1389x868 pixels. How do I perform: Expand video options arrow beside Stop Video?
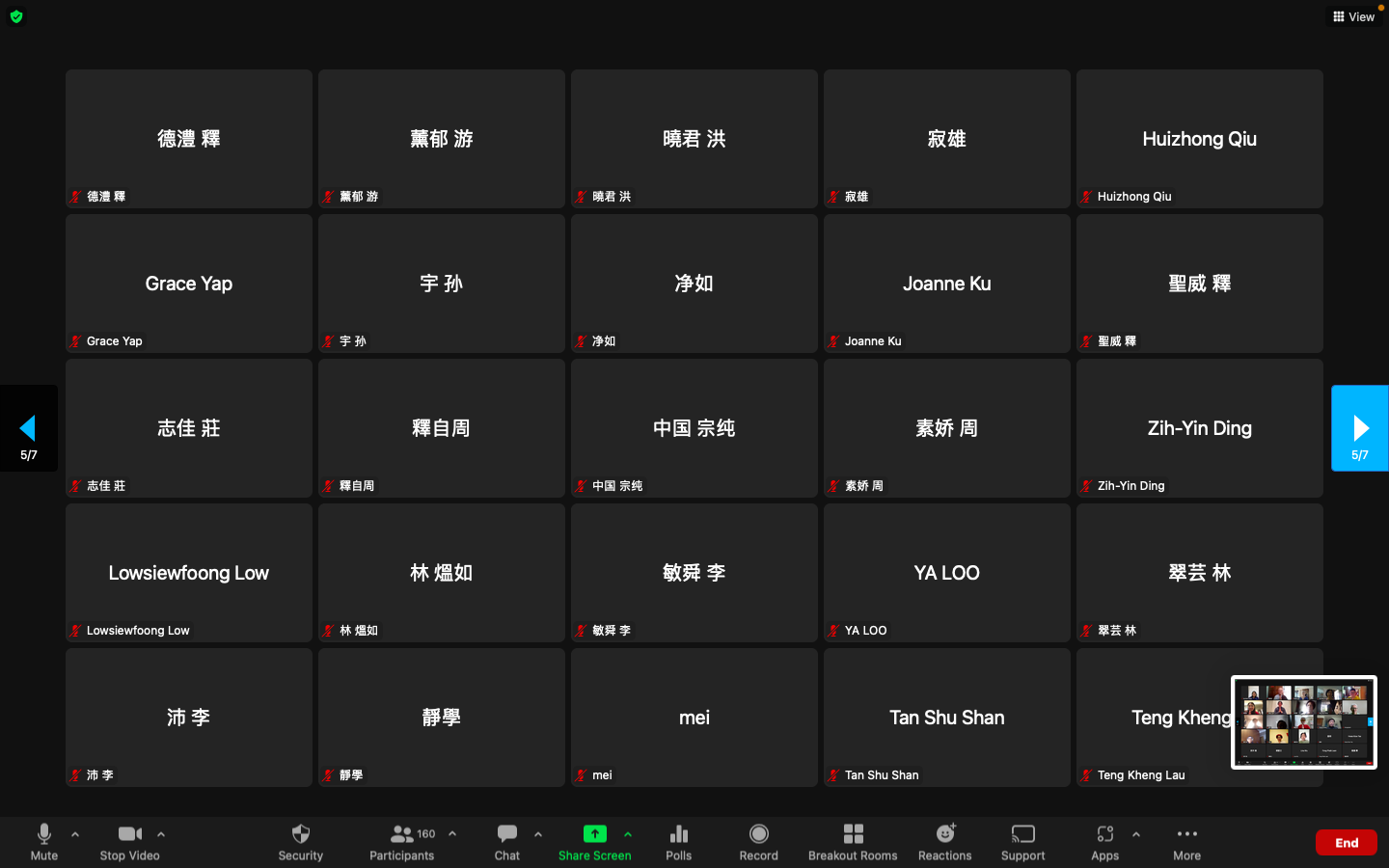click(161, 834)
